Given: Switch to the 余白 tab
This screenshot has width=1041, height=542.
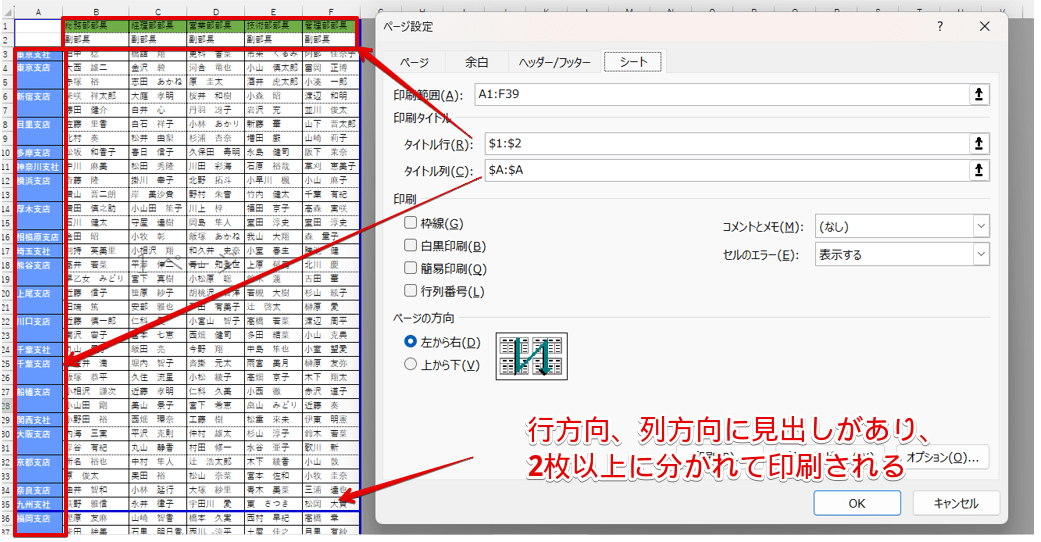Looking at the screenshot, I should coord(477,62).
